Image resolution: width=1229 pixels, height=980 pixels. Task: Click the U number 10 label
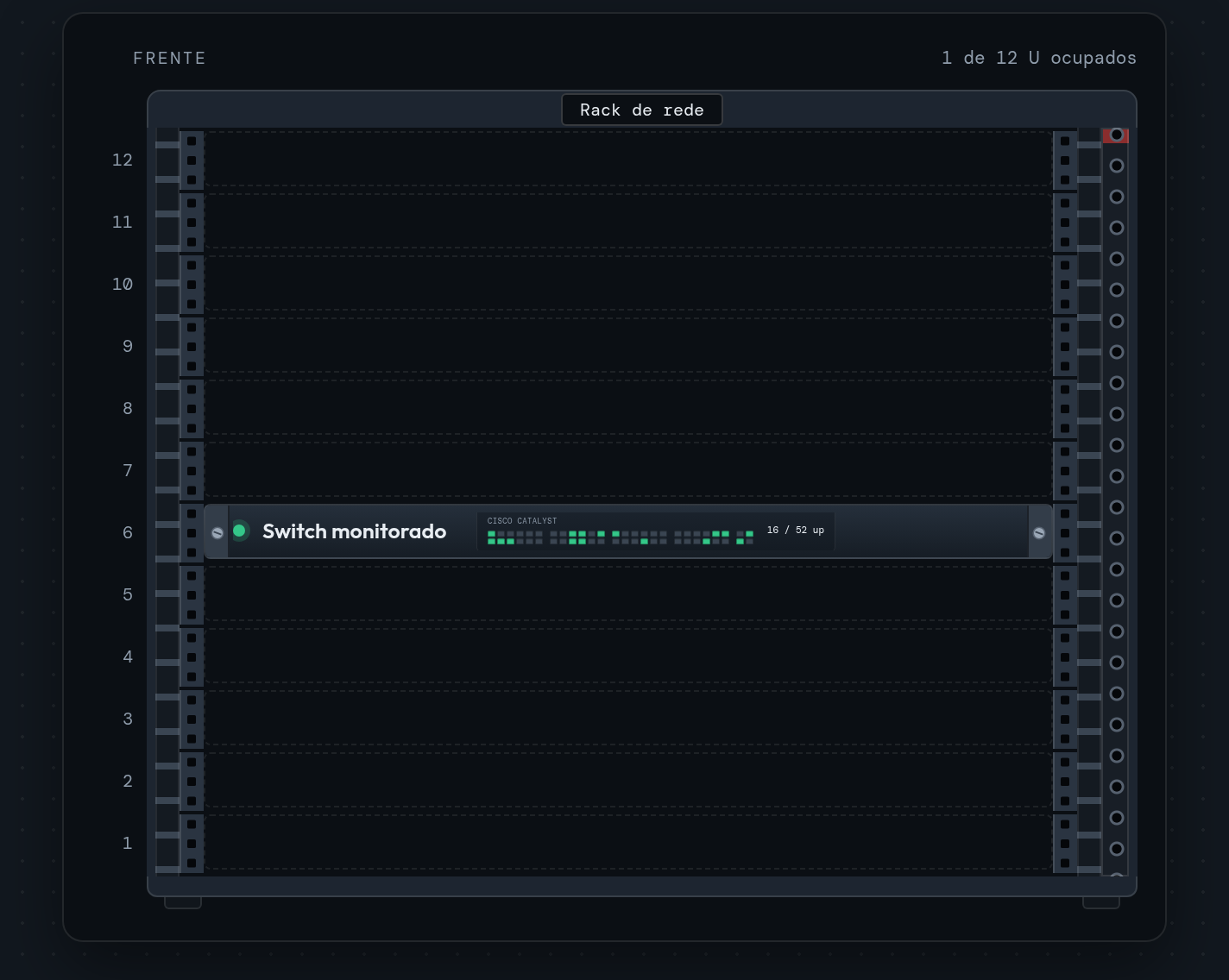click(123, 284)
